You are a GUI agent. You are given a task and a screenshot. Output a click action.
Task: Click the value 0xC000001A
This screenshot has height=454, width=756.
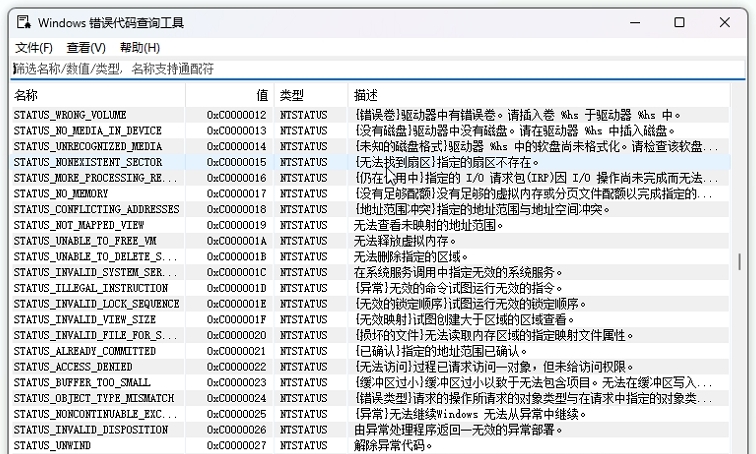coord(236,240)
